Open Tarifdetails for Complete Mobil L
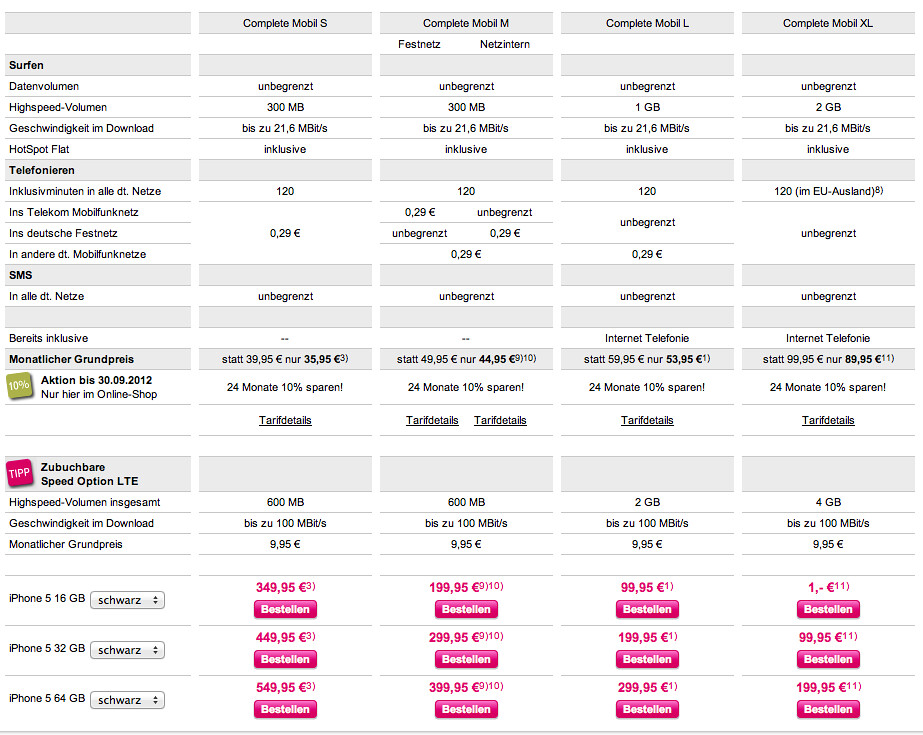 click(647, 420)
